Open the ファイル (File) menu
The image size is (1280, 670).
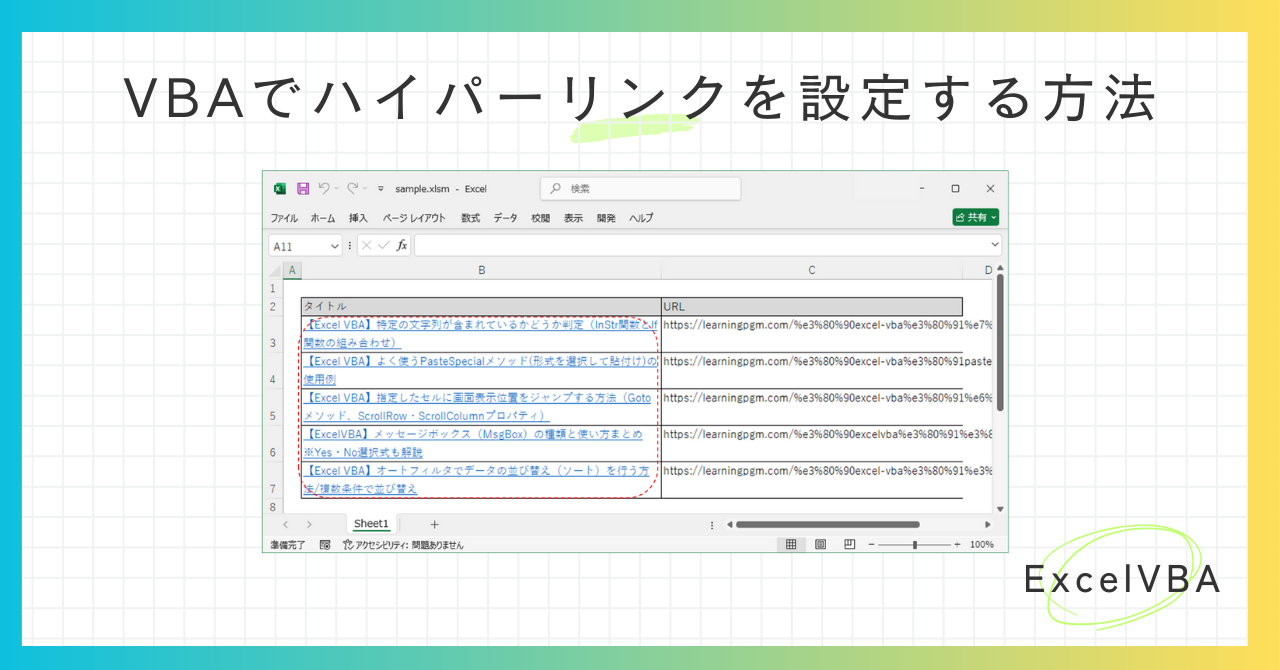(x=284, y=218)
